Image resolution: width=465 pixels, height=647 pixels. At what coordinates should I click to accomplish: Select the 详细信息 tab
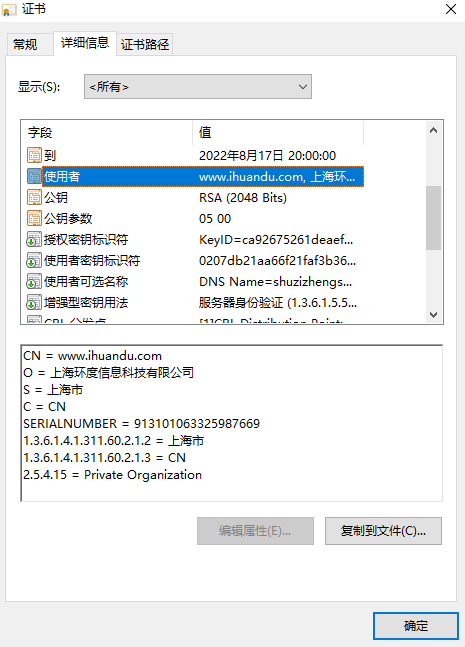(x=85, y=43)
